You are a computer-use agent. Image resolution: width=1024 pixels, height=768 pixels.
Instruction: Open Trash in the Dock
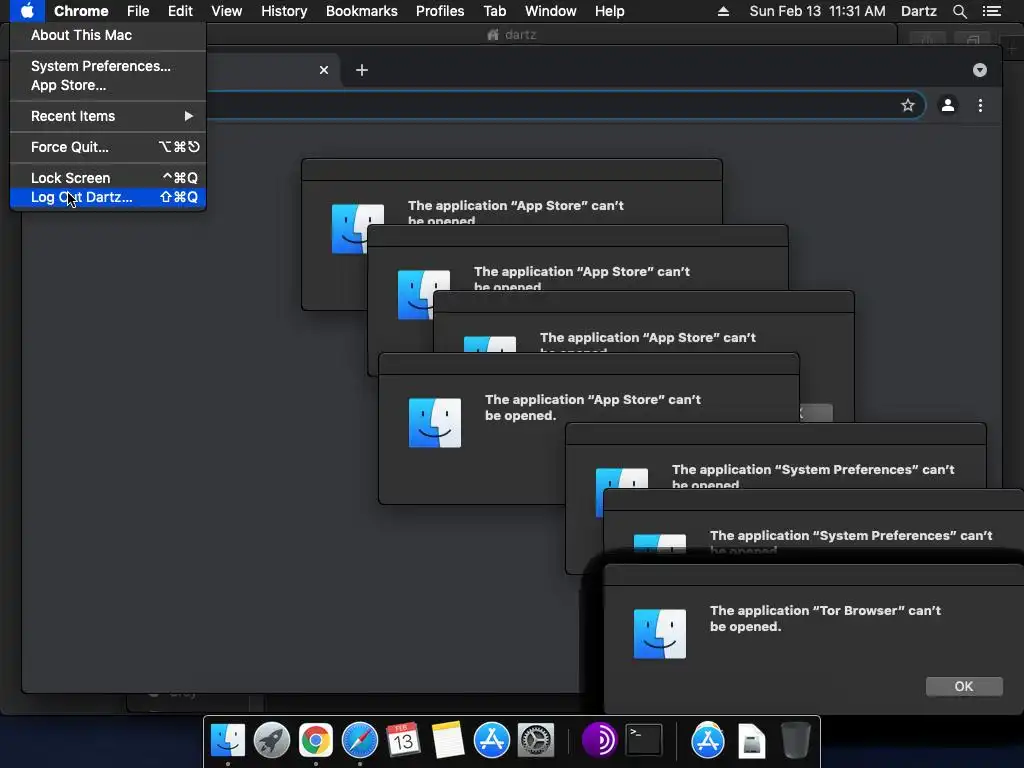click(x=796, y=740)
